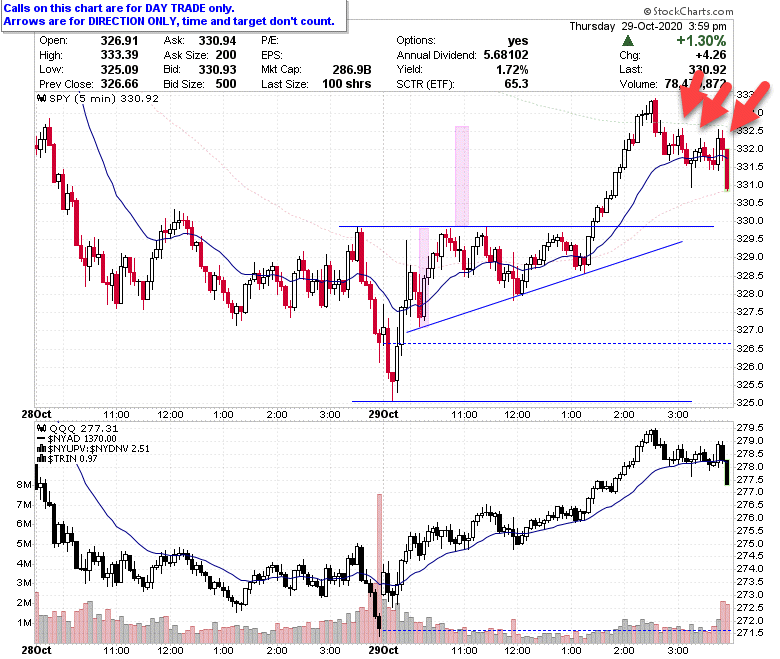Click the QQQ 277.31 legend label

pyautogui.click(x=84, y=429)
